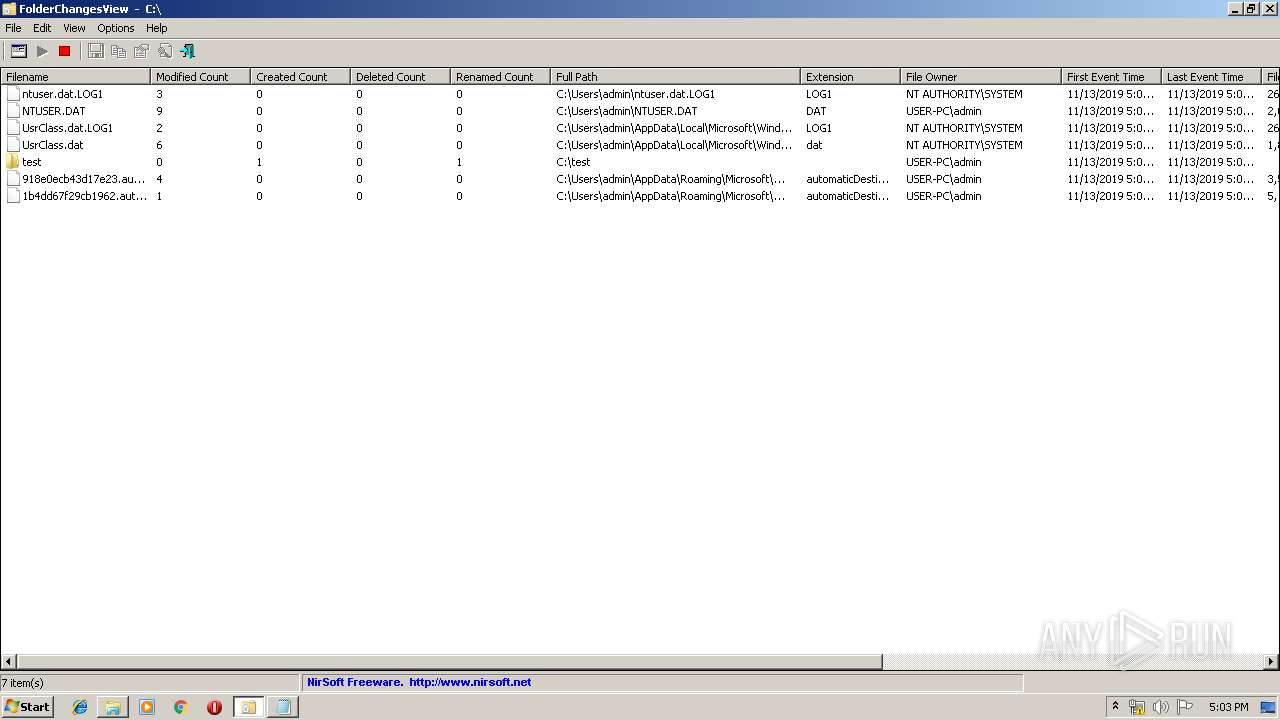Sort by the Modified Count column header
This screenshot has height=720, width=1280.
pos(200,76)
